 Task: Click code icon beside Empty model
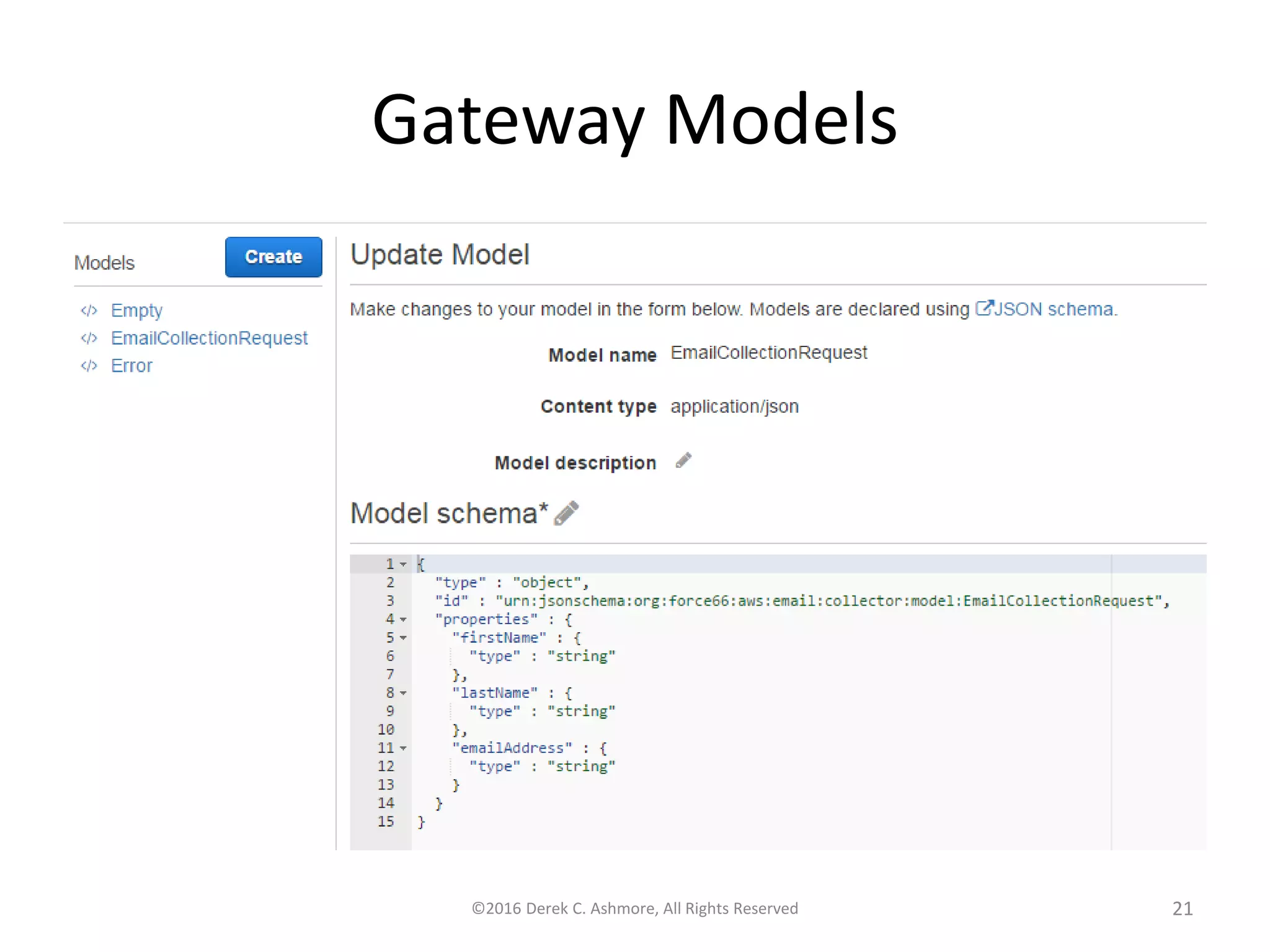(x=89, y=311)
